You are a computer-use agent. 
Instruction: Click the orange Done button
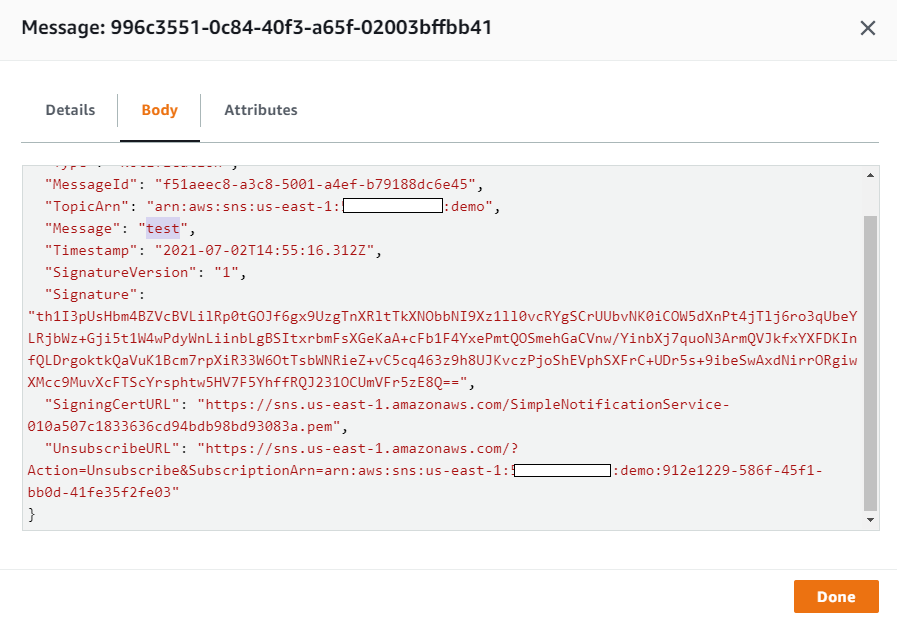pos(836,597)
